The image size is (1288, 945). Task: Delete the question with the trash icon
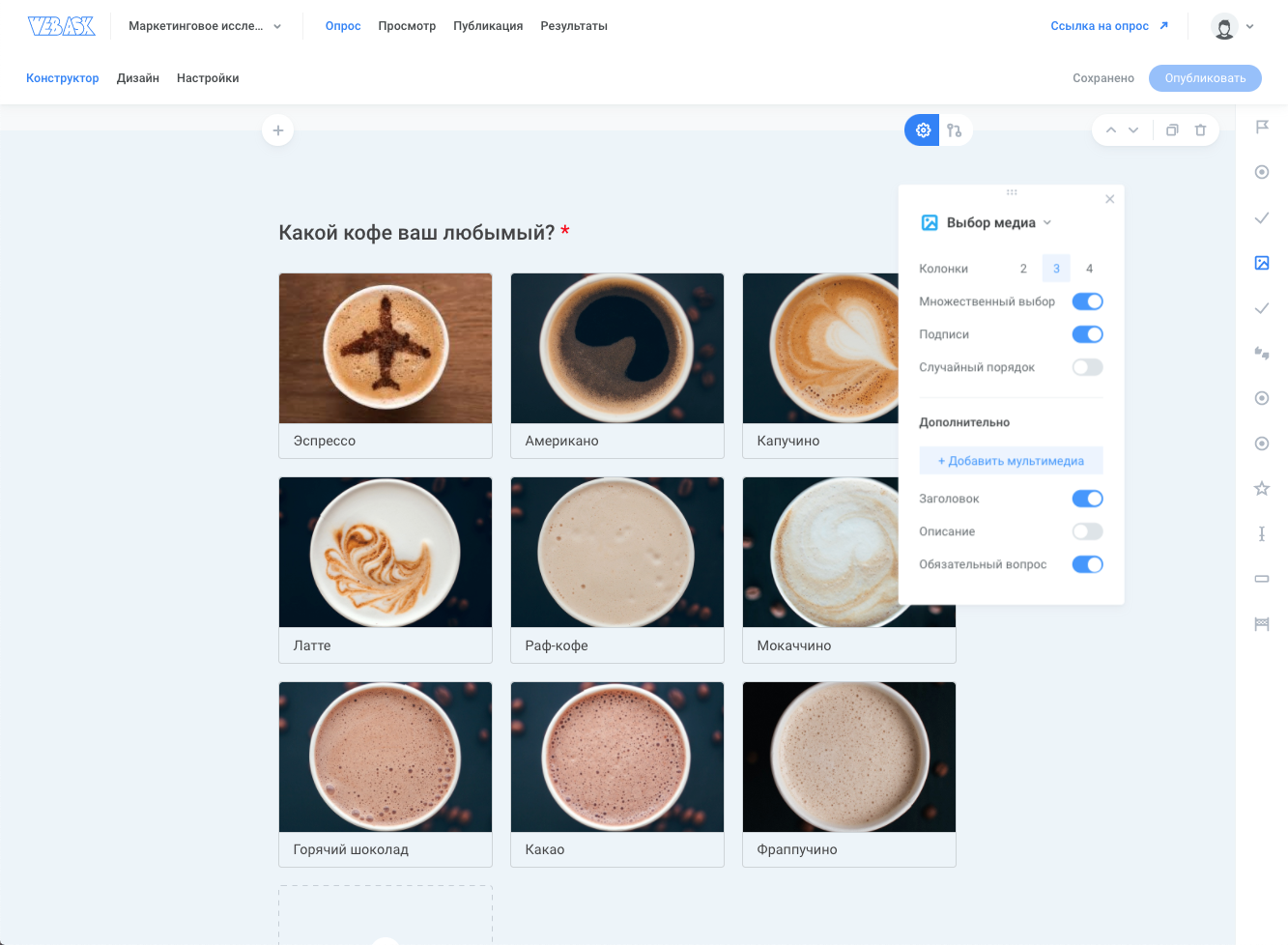[x=1200, y=130]
